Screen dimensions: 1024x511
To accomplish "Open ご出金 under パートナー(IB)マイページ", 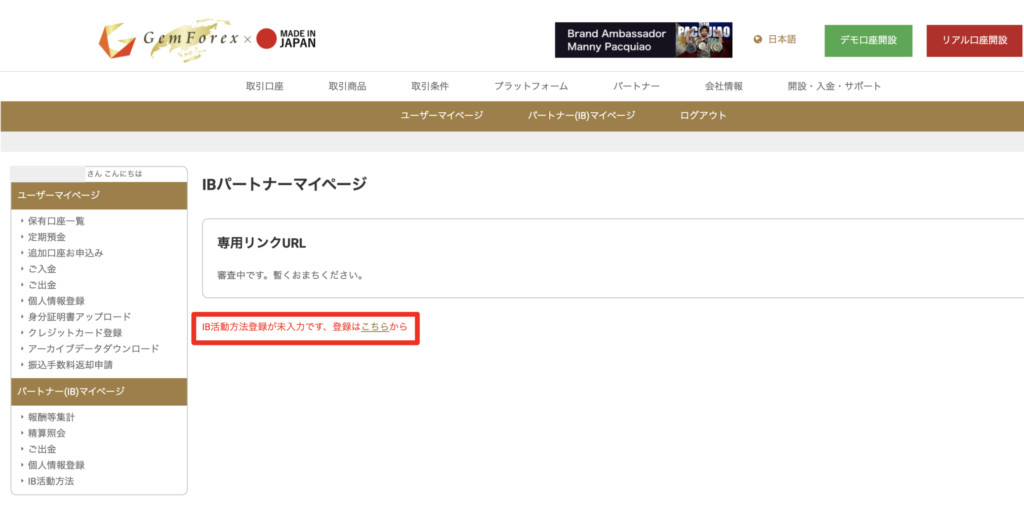I will point(42,449).
